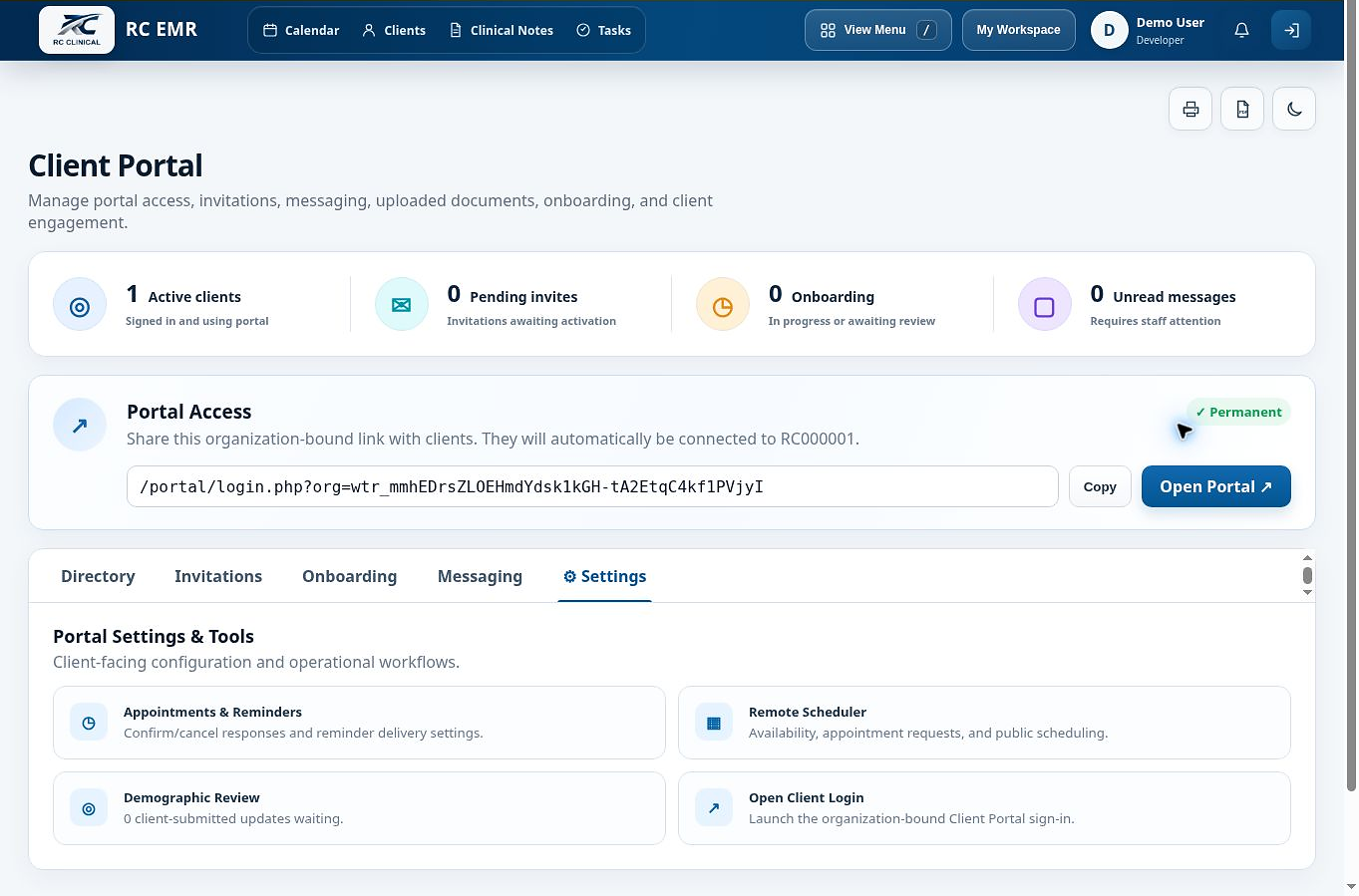Image resolution: width=1359 pixels, height=896 pixels.
Task: Open the View Menu button
Action: click(x=878, y=30)
